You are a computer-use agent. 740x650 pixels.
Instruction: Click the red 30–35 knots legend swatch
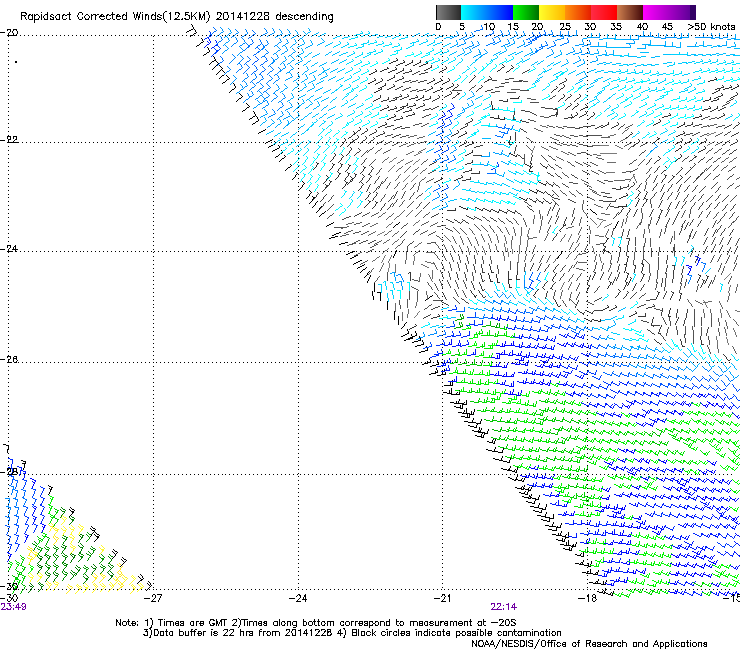pos(604,12)
